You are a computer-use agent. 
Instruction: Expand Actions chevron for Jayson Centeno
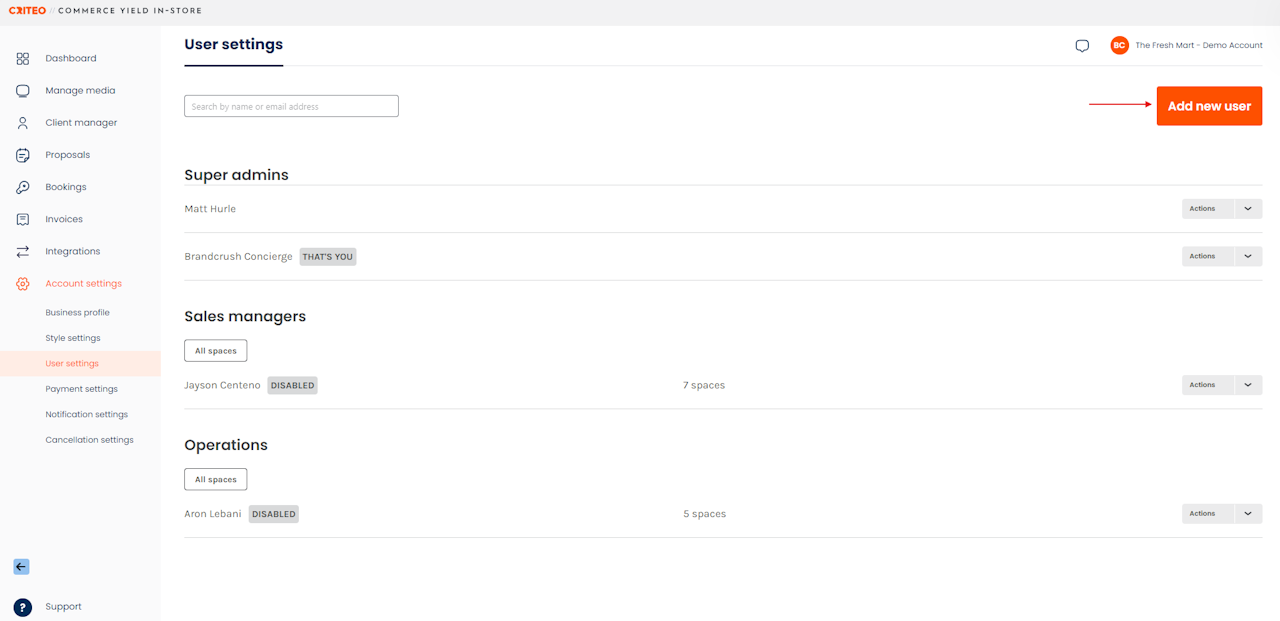point(1248,385)
